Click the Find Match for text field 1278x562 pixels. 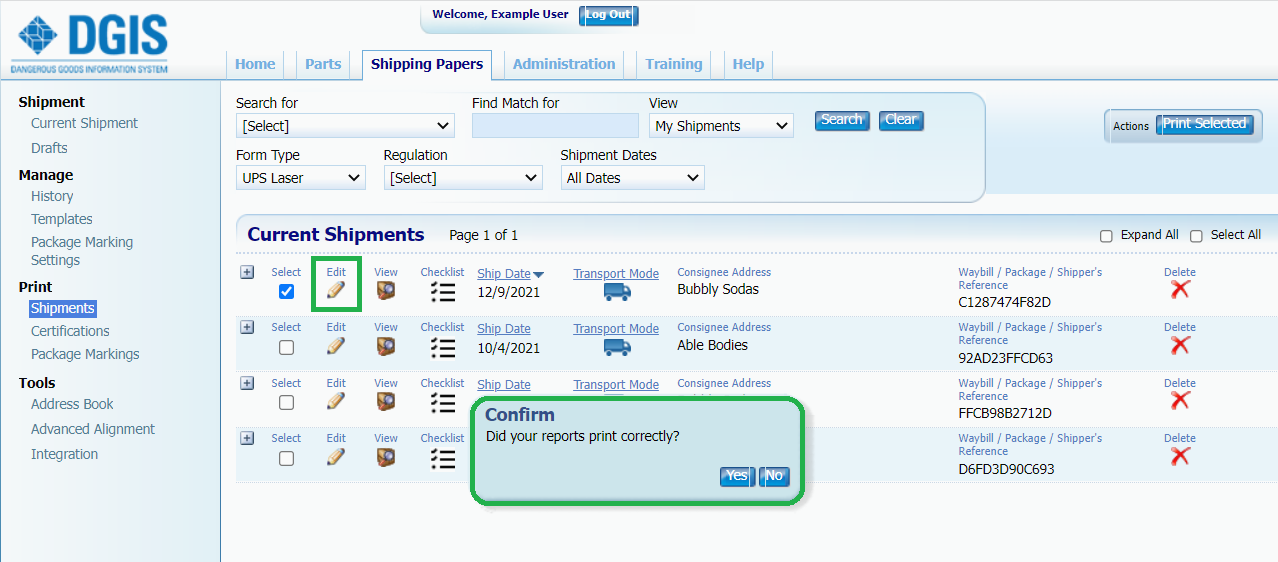(555, 126)
